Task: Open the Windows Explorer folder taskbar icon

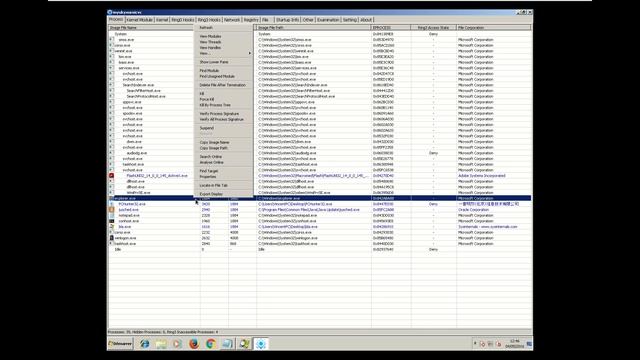Action: point(161,344)
